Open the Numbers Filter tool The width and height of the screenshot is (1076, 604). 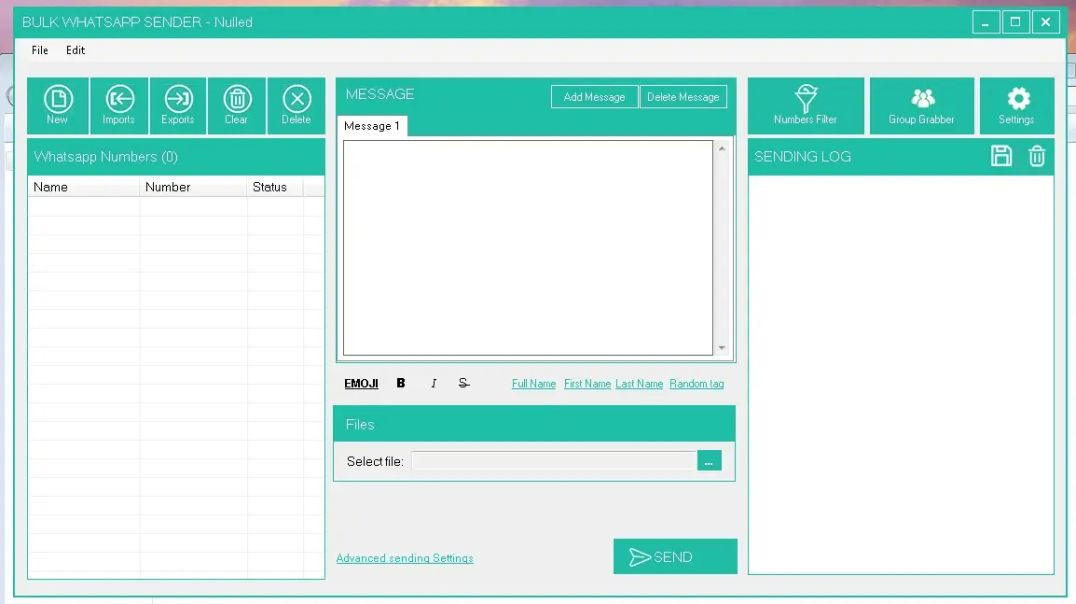coord(804,104)
